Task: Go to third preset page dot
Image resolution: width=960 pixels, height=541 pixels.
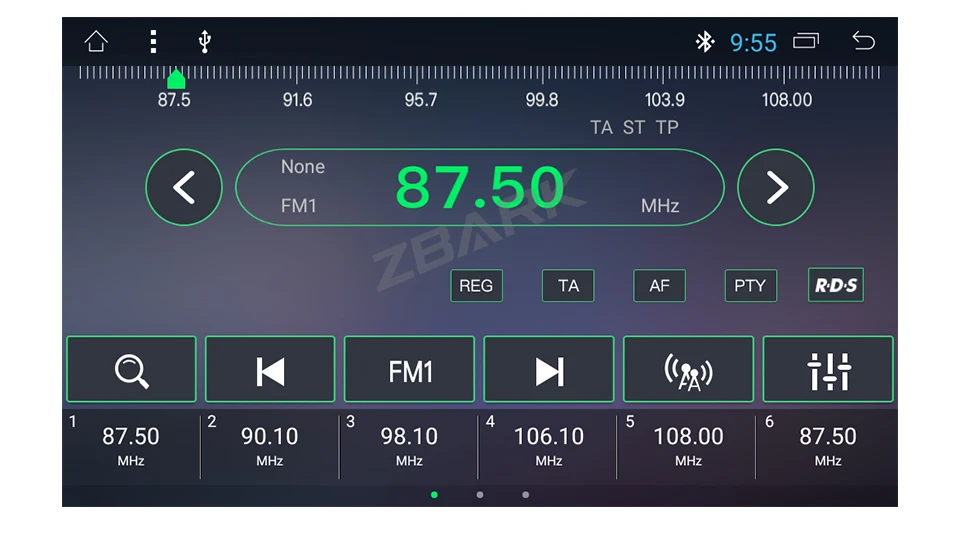Action: [x=525, y=494]
